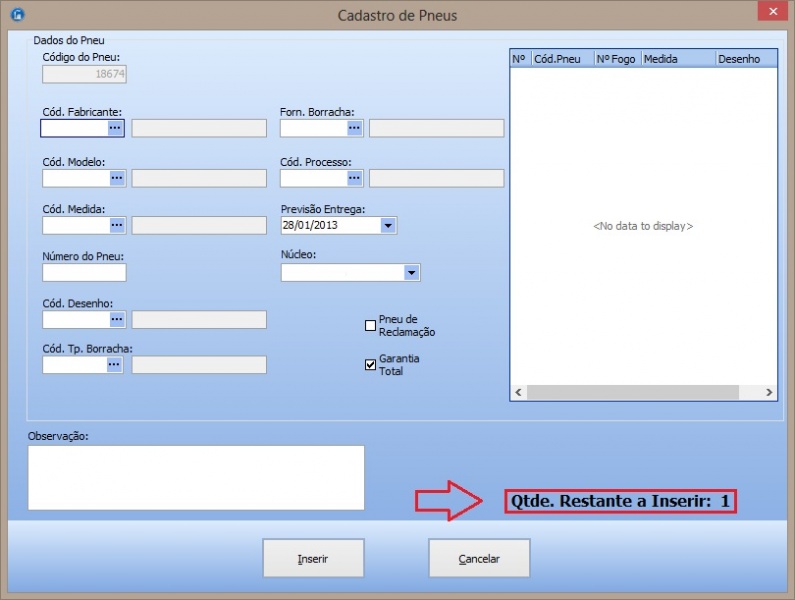Click the application icon in title bar
Viewport: 795px width, 600px height.
(16, 16)
